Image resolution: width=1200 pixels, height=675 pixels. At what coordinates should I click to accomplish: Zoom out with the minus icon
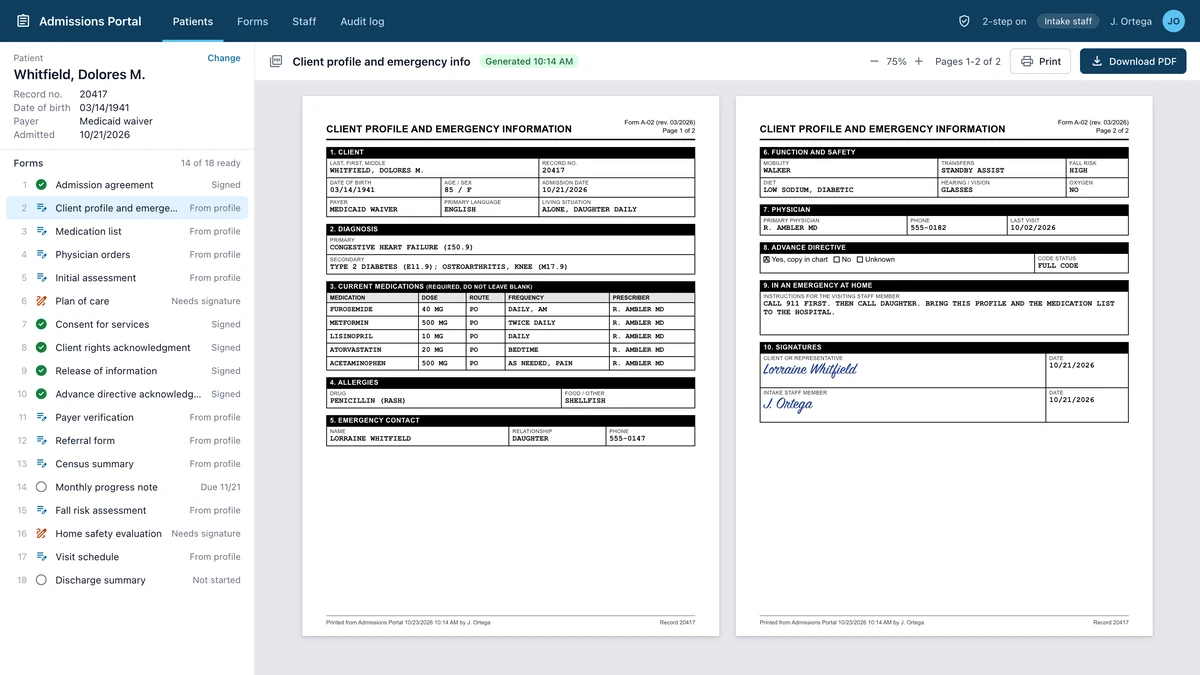[874, 61]
